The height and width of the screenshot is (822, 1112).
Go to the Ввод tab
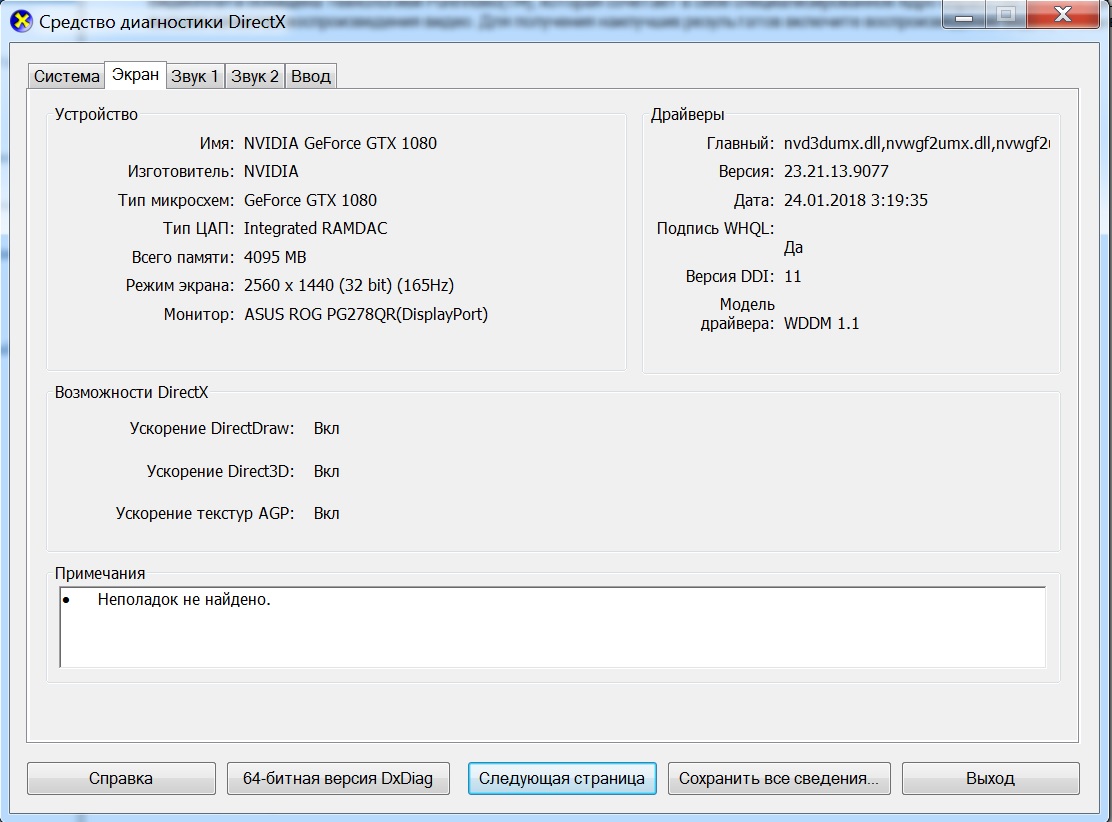[311, 76]
